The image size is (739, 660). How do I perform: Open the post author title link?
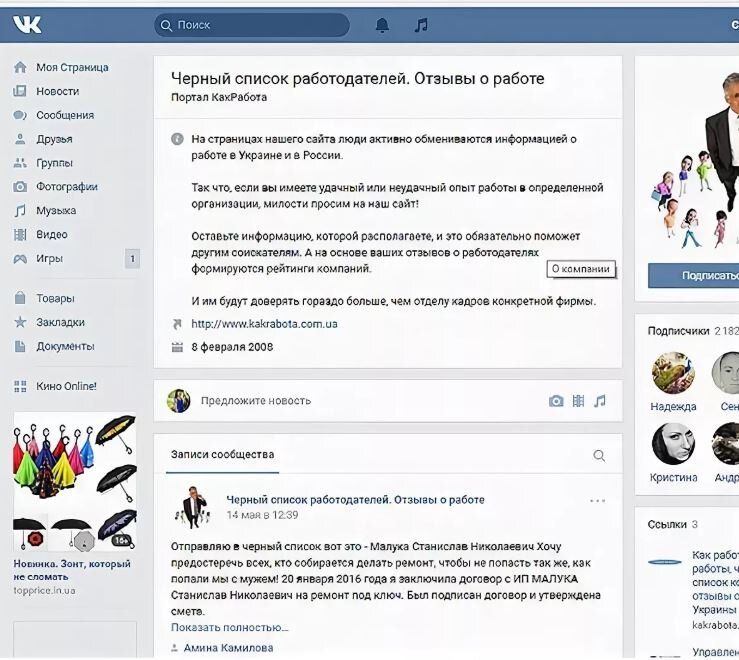point(355,500)
